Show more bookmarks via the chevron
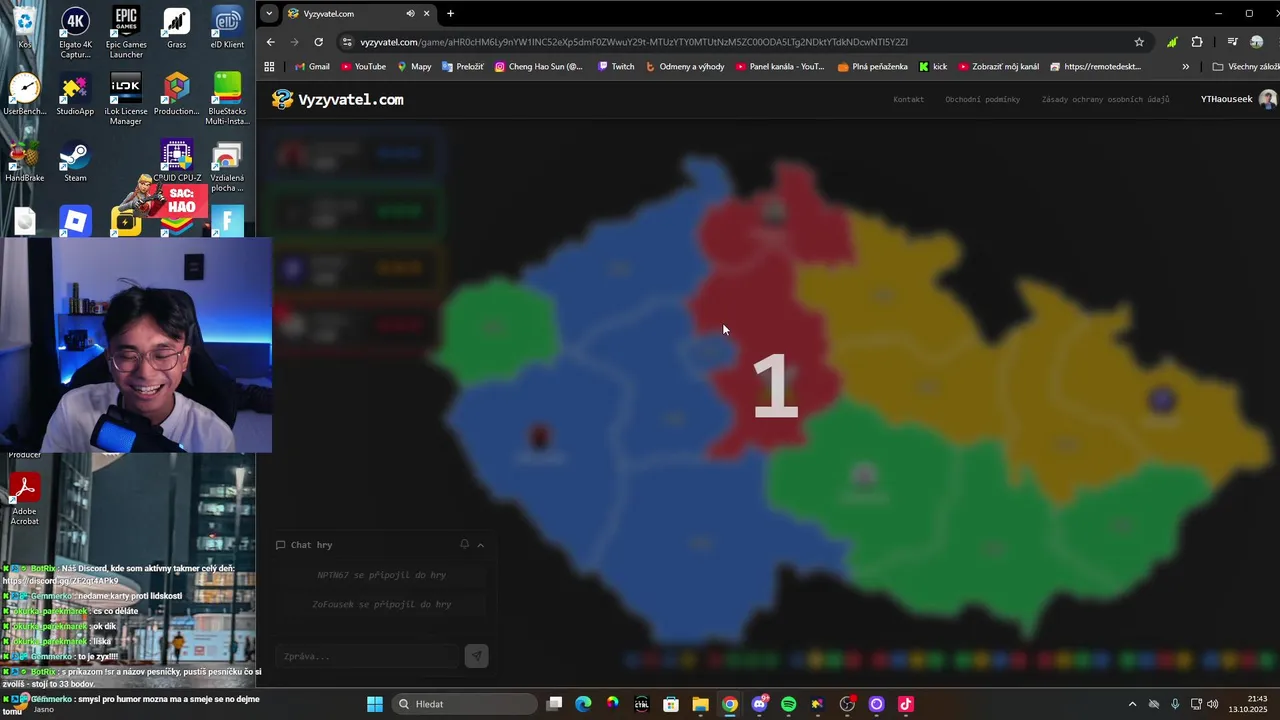The height and width of the screenshot is (720, 1280). 1186,67
